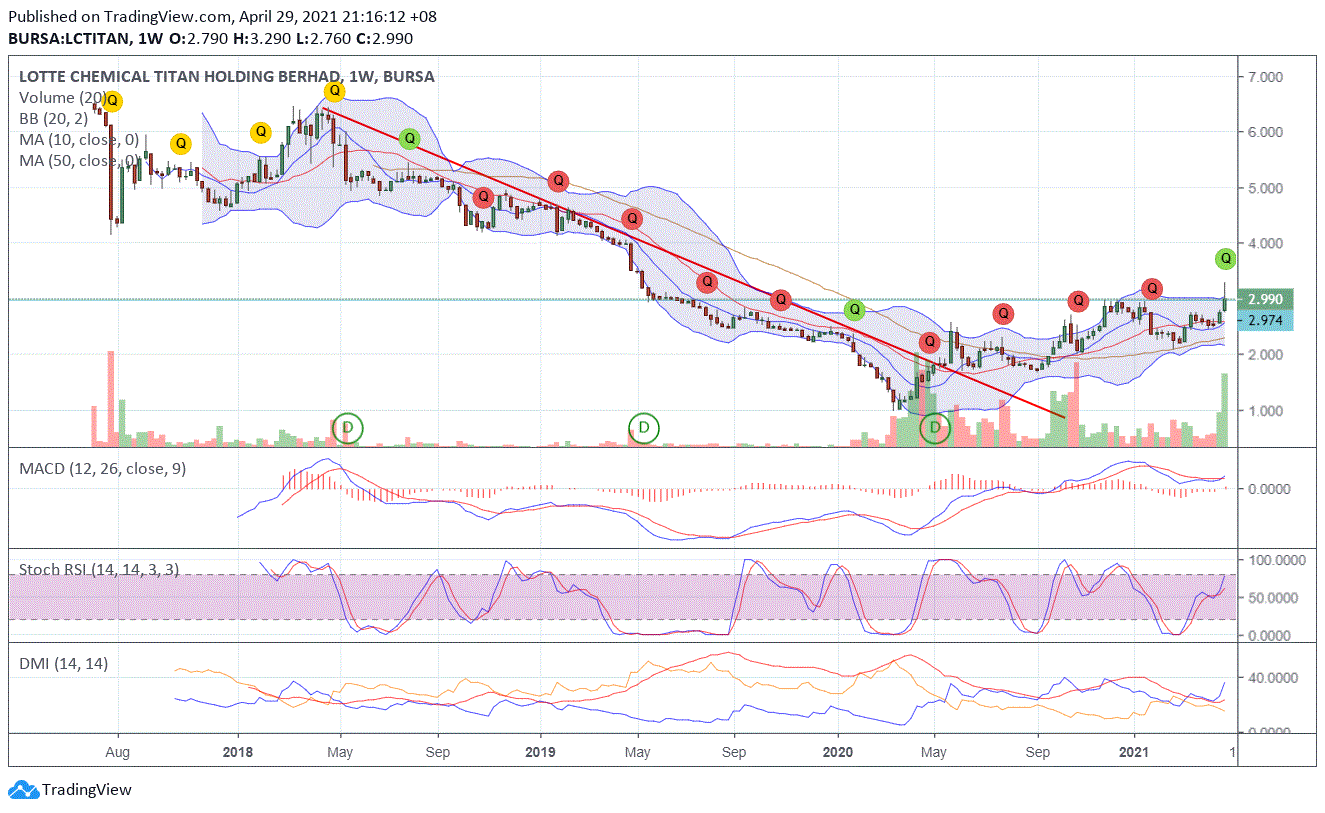Viewport: 1325px width, 813px height.
Task: Click the red Q marker just after 2019
Action: point(559,181)
